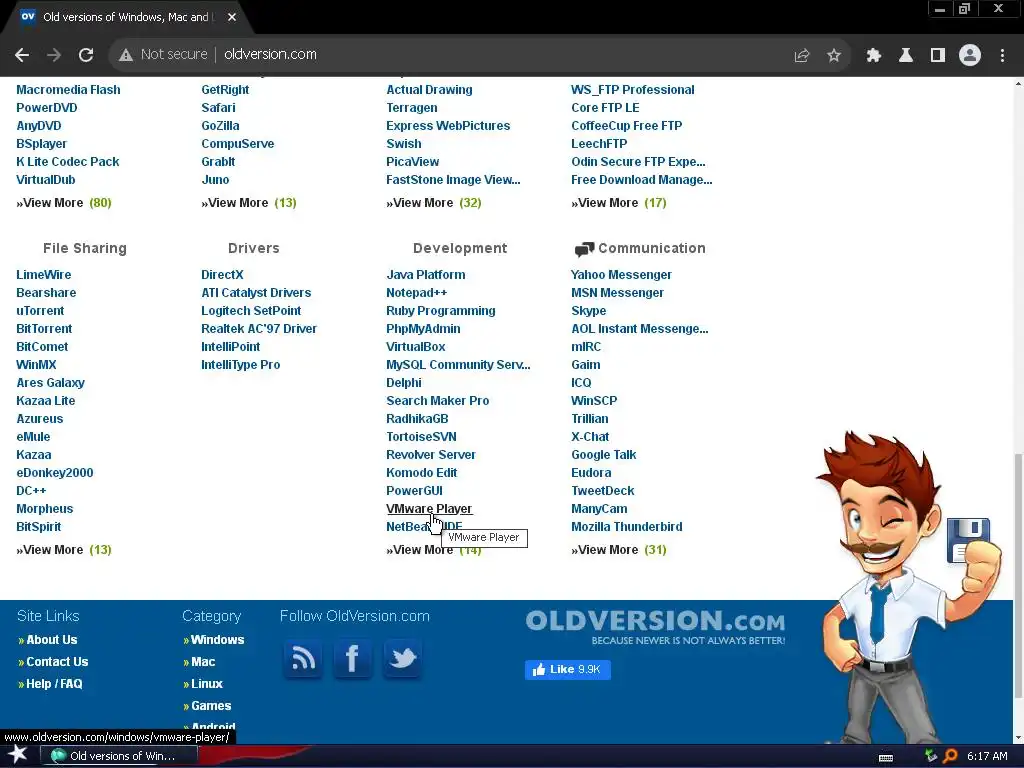Go back to the previous page
Image resolution: width=1024 pixels, height=768 pixels.
22,55
